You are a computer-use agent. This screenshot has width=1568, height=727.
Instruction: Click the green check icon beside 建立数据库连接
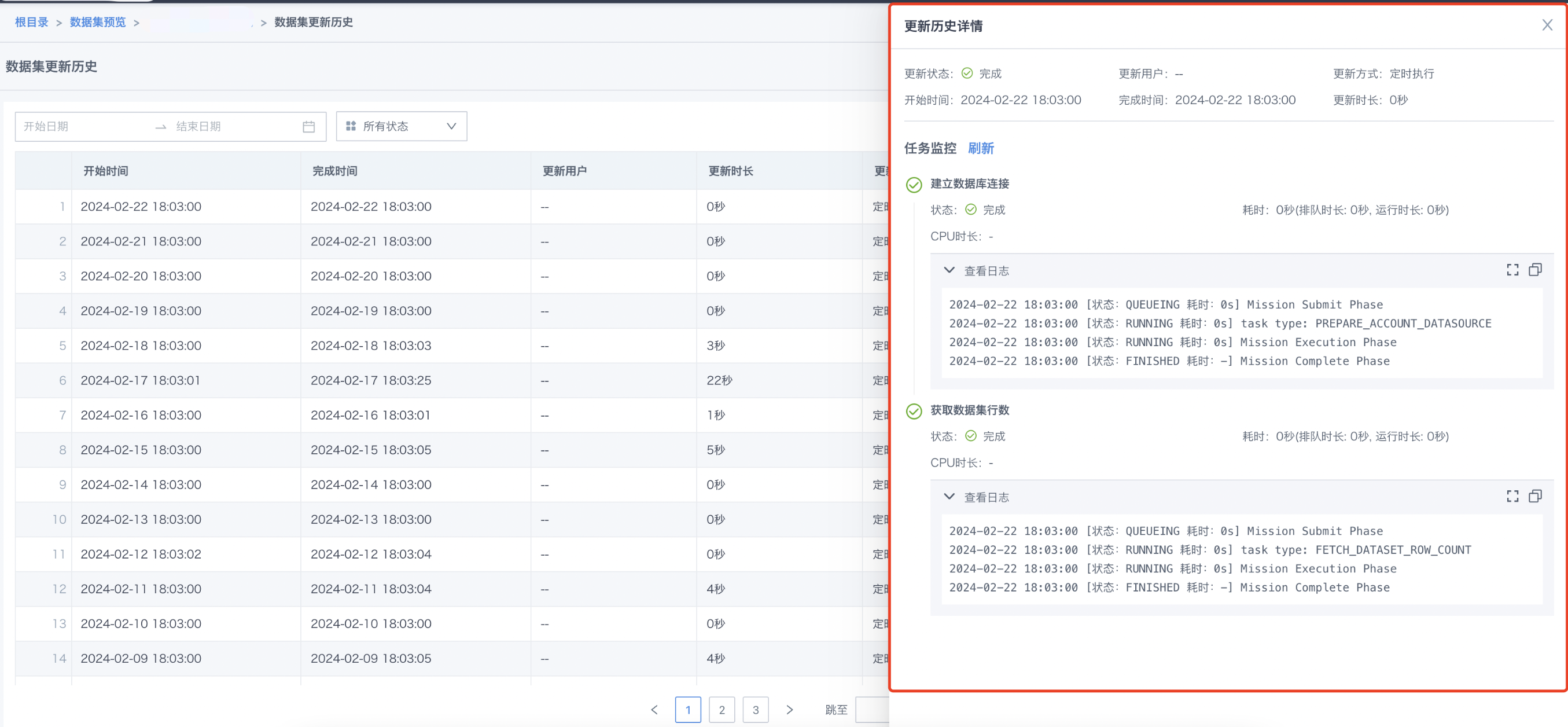tap(914, 185)
